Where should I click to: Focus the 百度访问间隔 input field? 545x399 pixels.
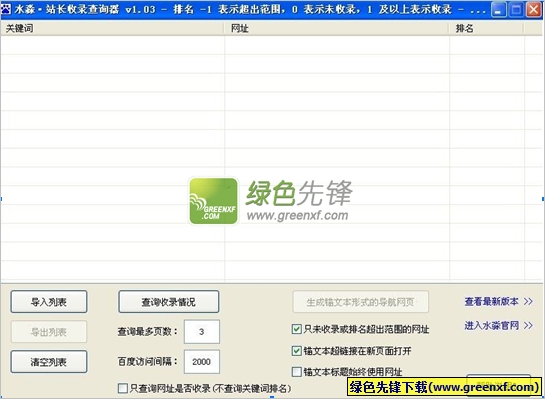[x=202, y=362]
